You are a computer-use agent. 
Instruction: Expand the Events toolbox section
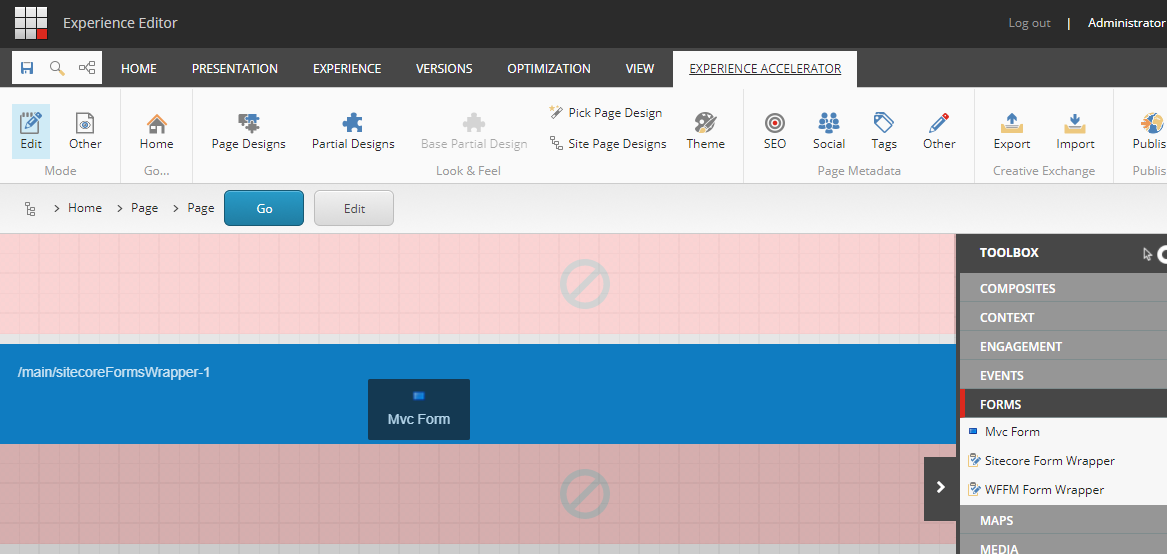coord(1064,375)
